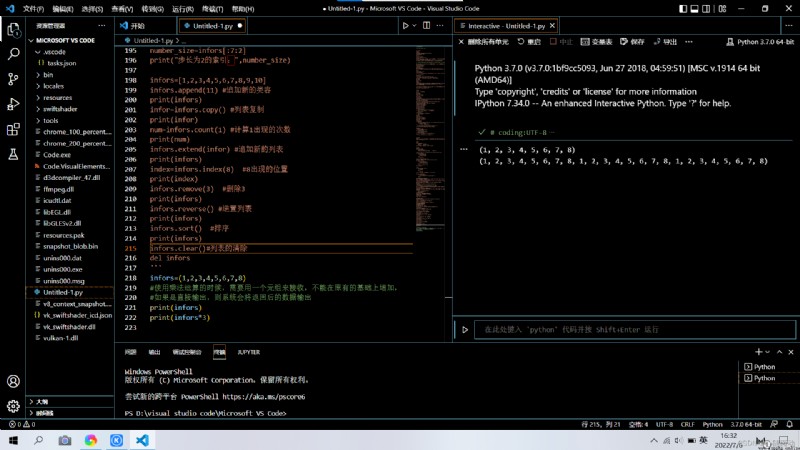Customize the layout from title bar

click(722, 9)
